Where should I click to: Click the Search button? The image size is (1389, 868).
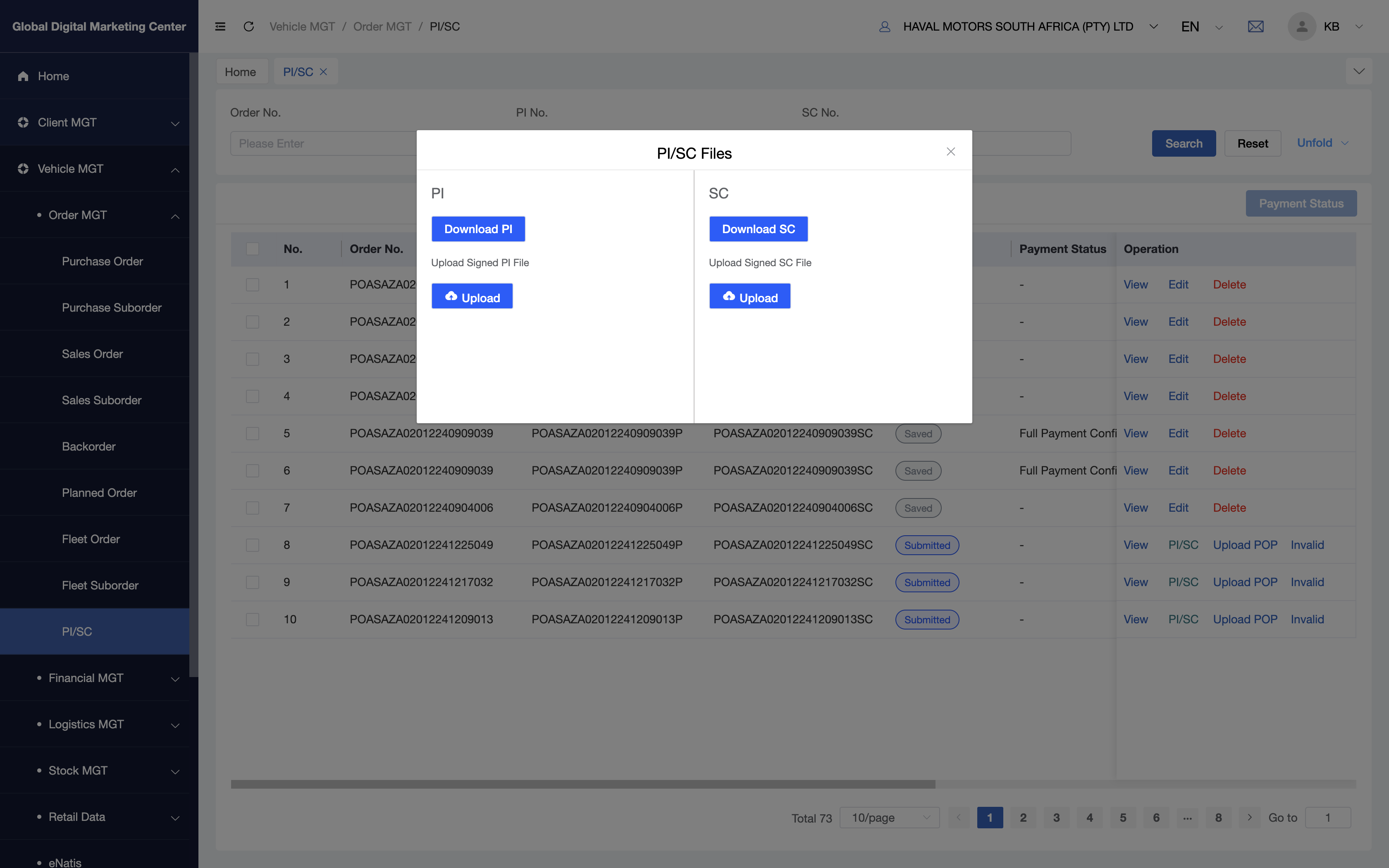pyautogui.click(x=1184, y=143)
